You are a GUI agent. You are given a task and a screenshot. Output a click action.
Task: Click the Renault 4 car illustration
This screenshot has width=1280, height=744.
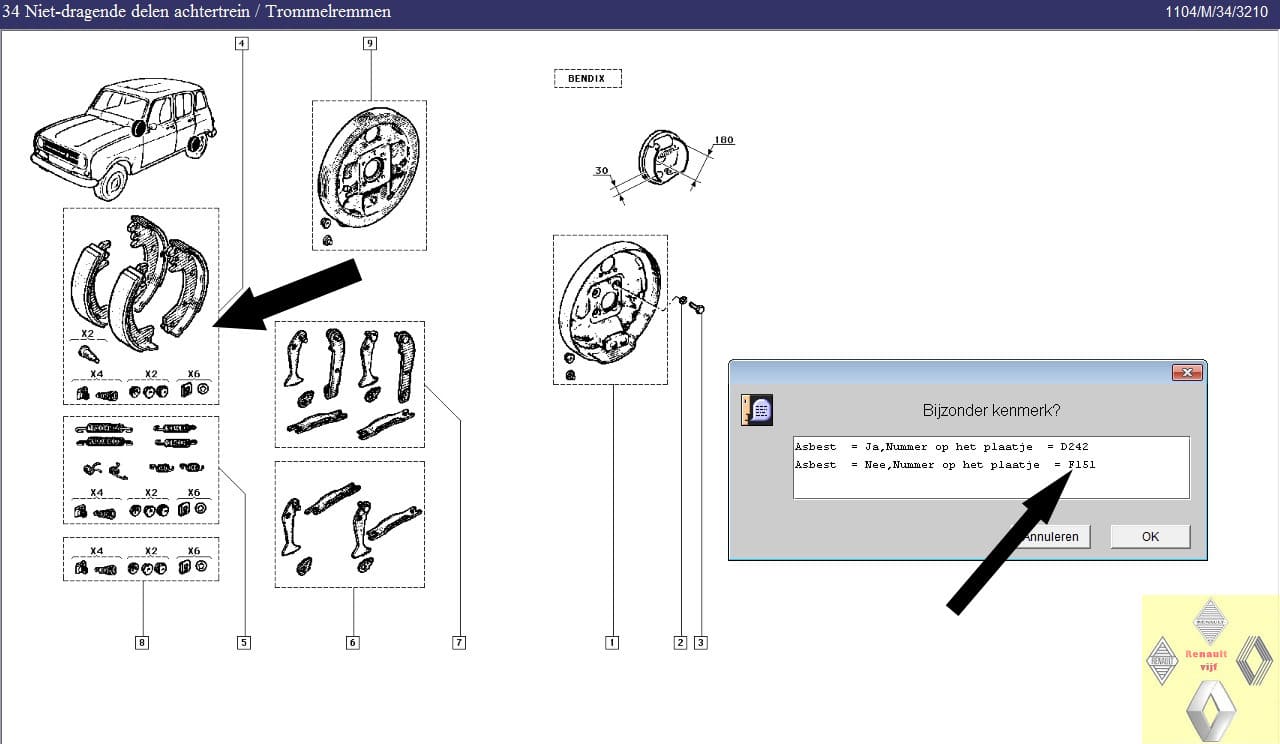[125, 135]
